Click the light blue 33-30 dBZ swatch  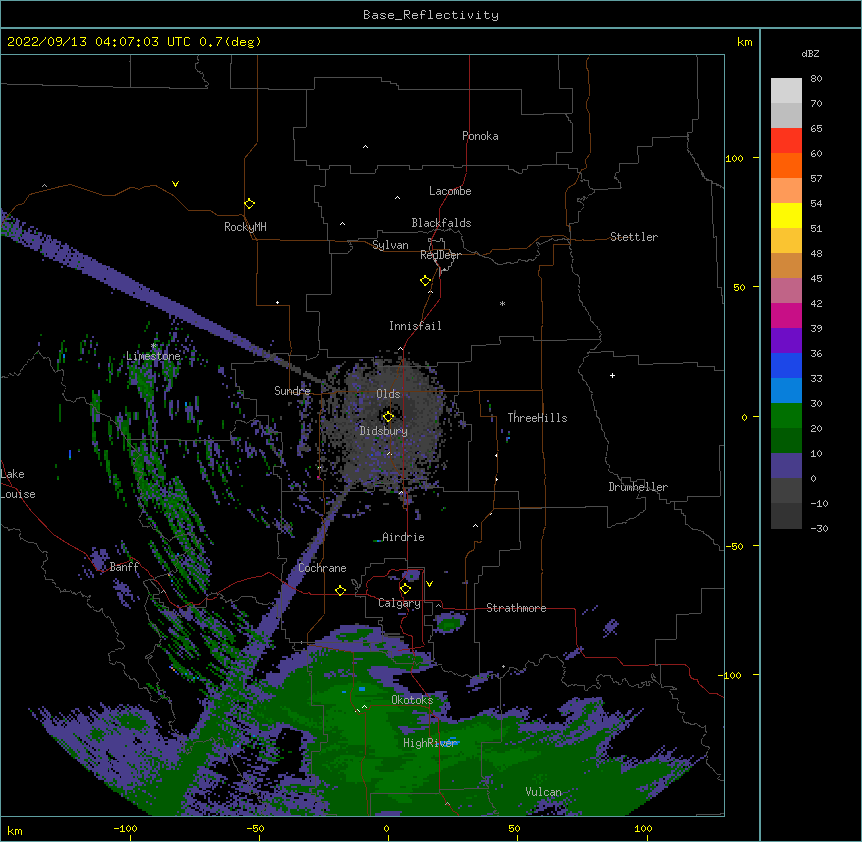click(x=786, y=391)
